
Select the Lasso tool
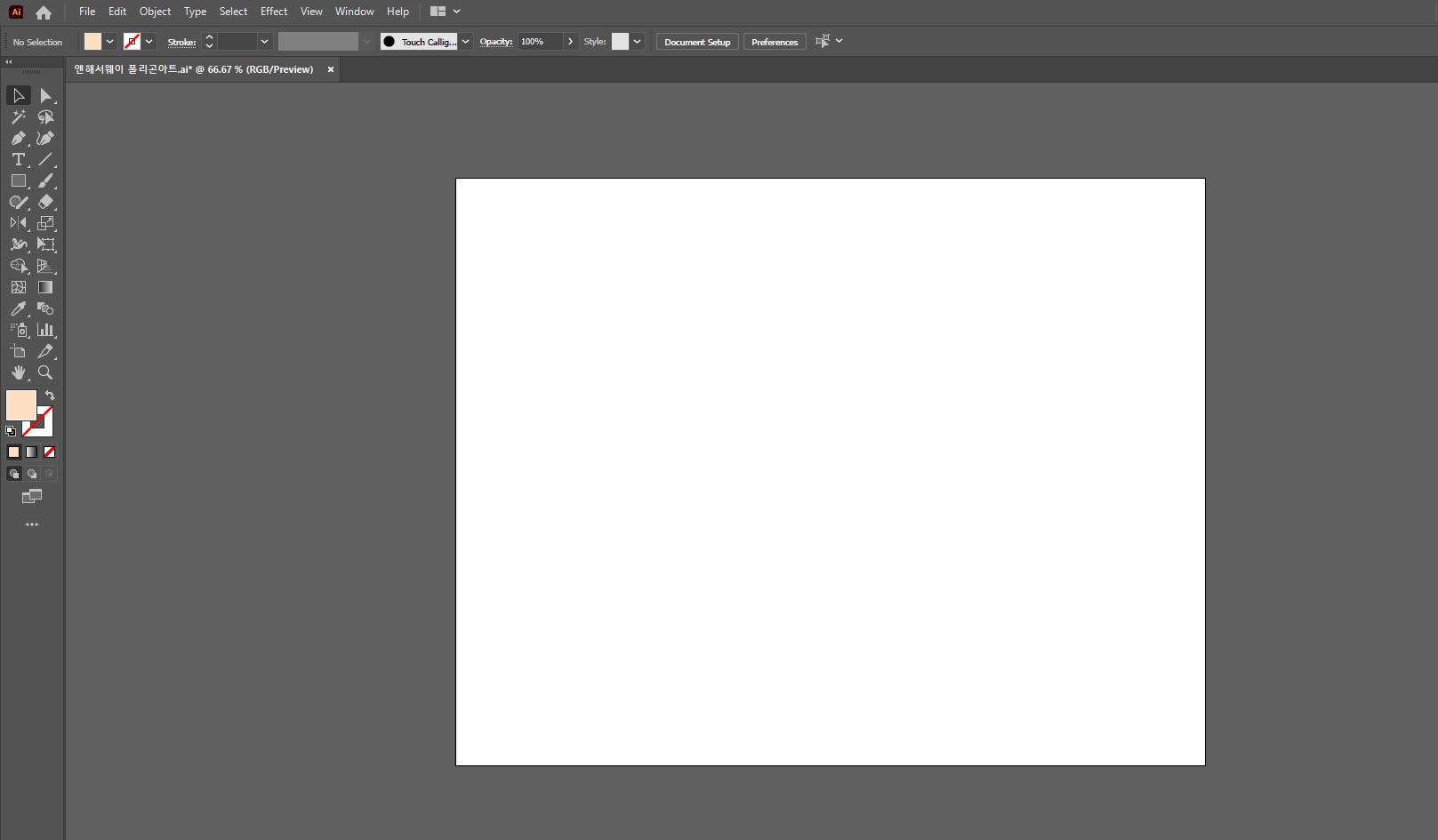coord(46,116)
